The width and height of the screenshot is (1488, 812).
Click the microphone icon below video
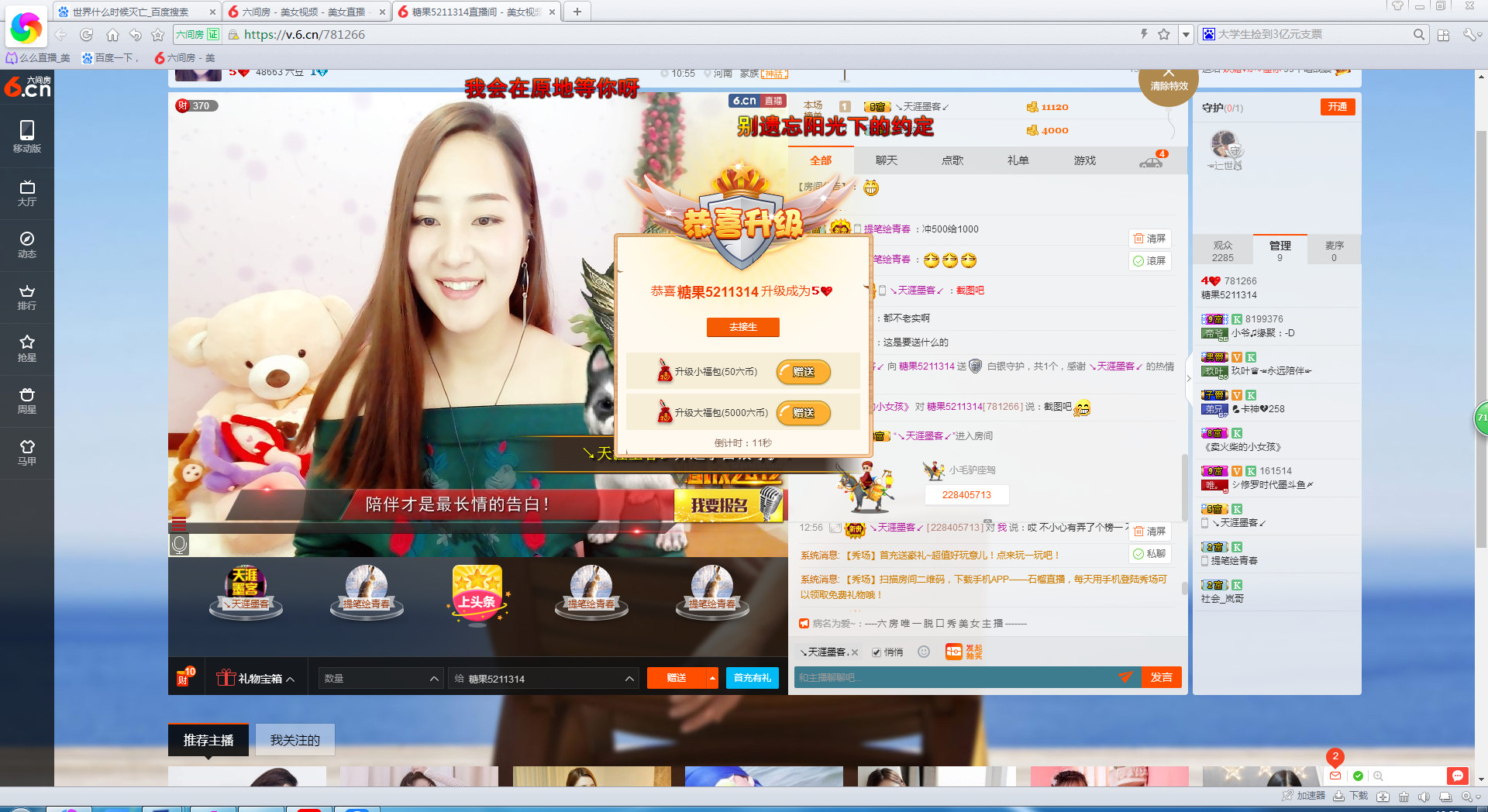[x=179, y=545]
